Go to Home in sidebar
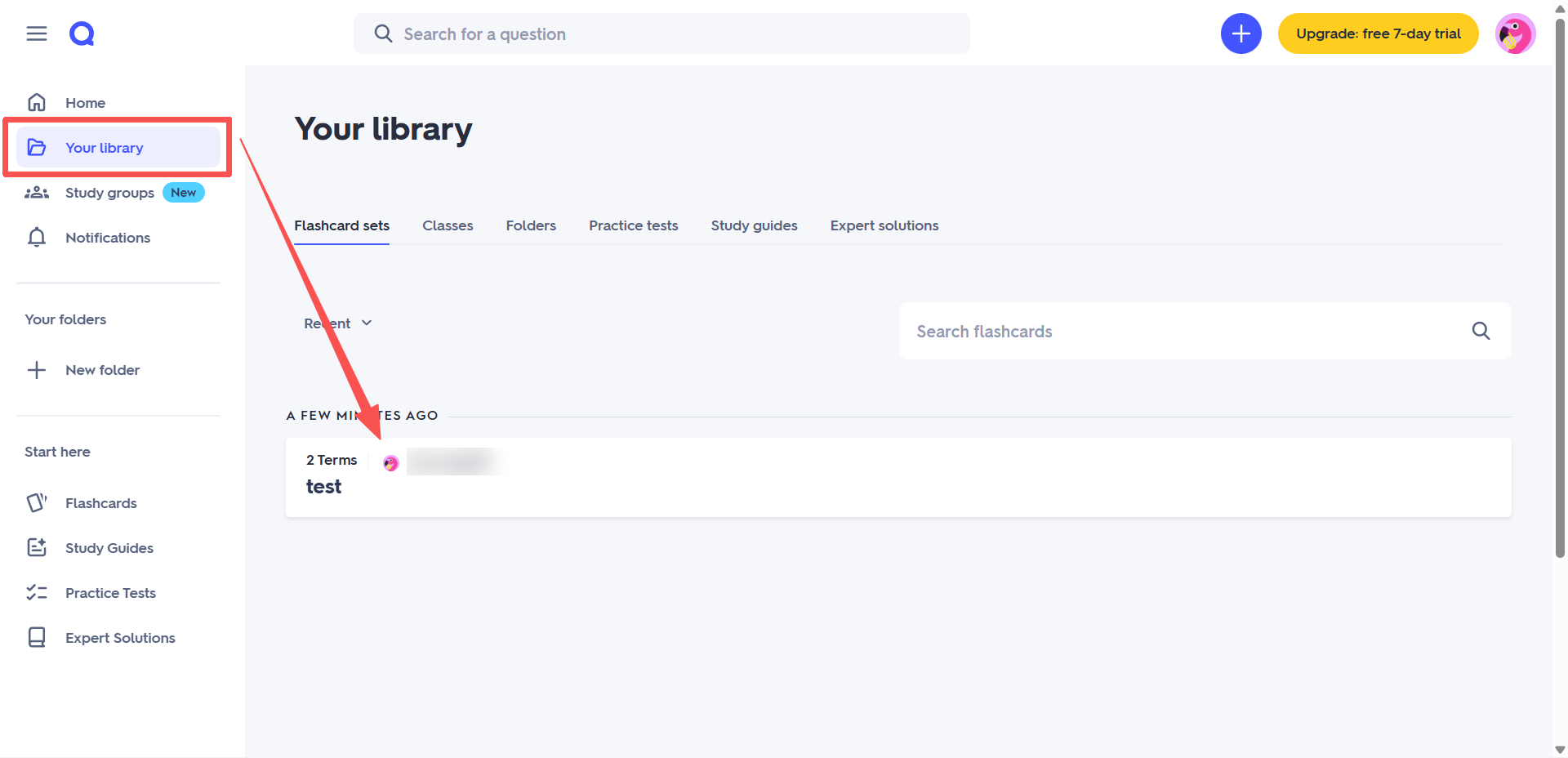 pyautogui.click(x=118, y=103)
